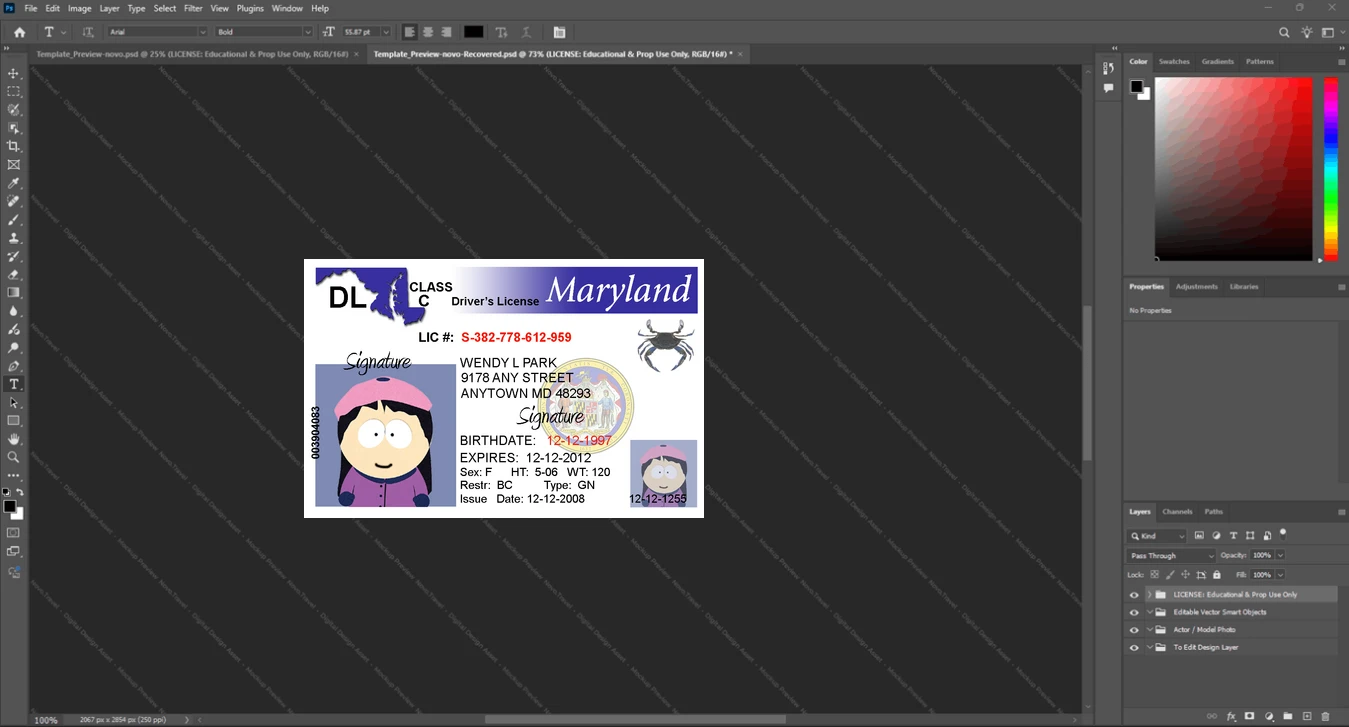Select the Hand tool
The image size is (1349, 727).
click(x=14, y=438)
